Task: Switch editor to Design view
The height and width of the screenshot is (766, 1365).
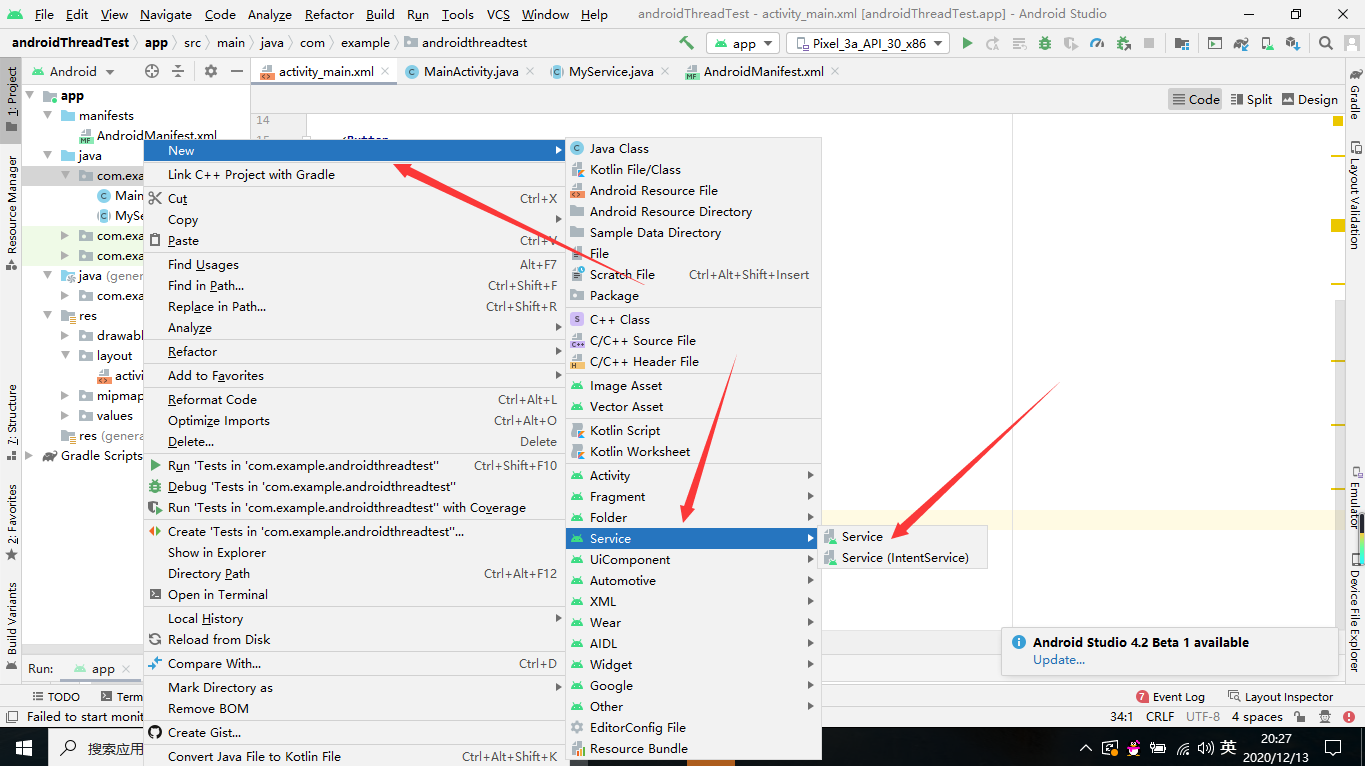Action: [1310, 99]
